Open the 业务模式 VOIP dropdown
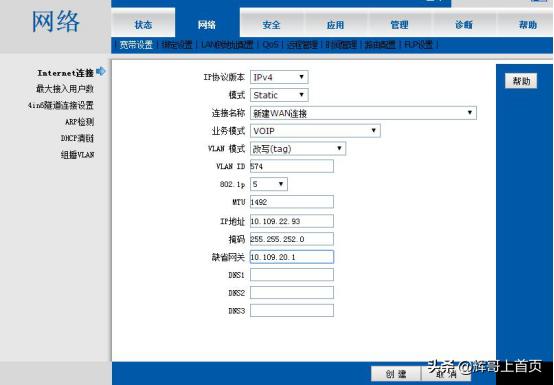 click(x=315, y=131)
